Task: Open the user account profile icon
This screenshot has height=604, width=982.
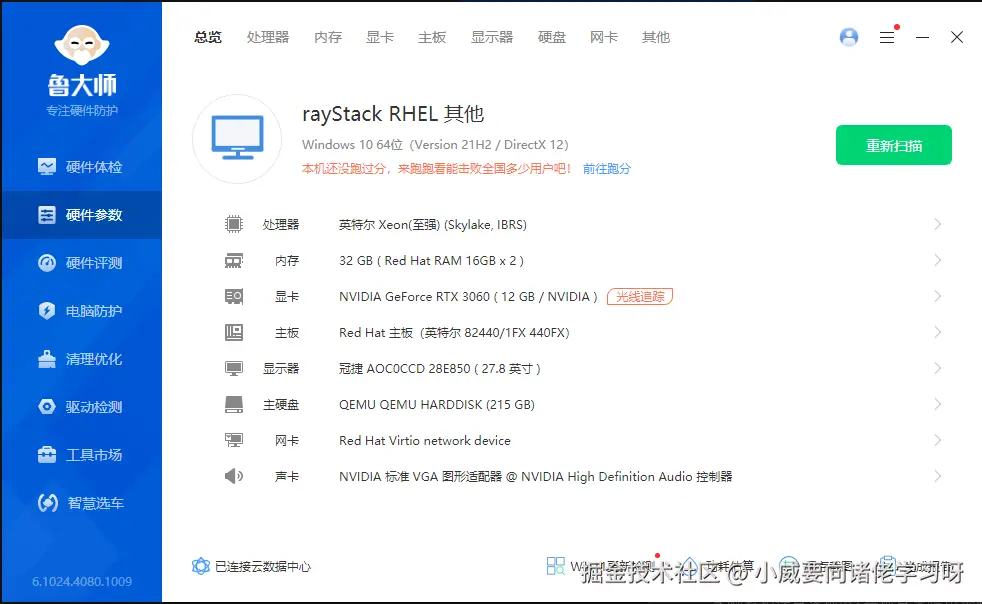Action: tap(849, 37)
